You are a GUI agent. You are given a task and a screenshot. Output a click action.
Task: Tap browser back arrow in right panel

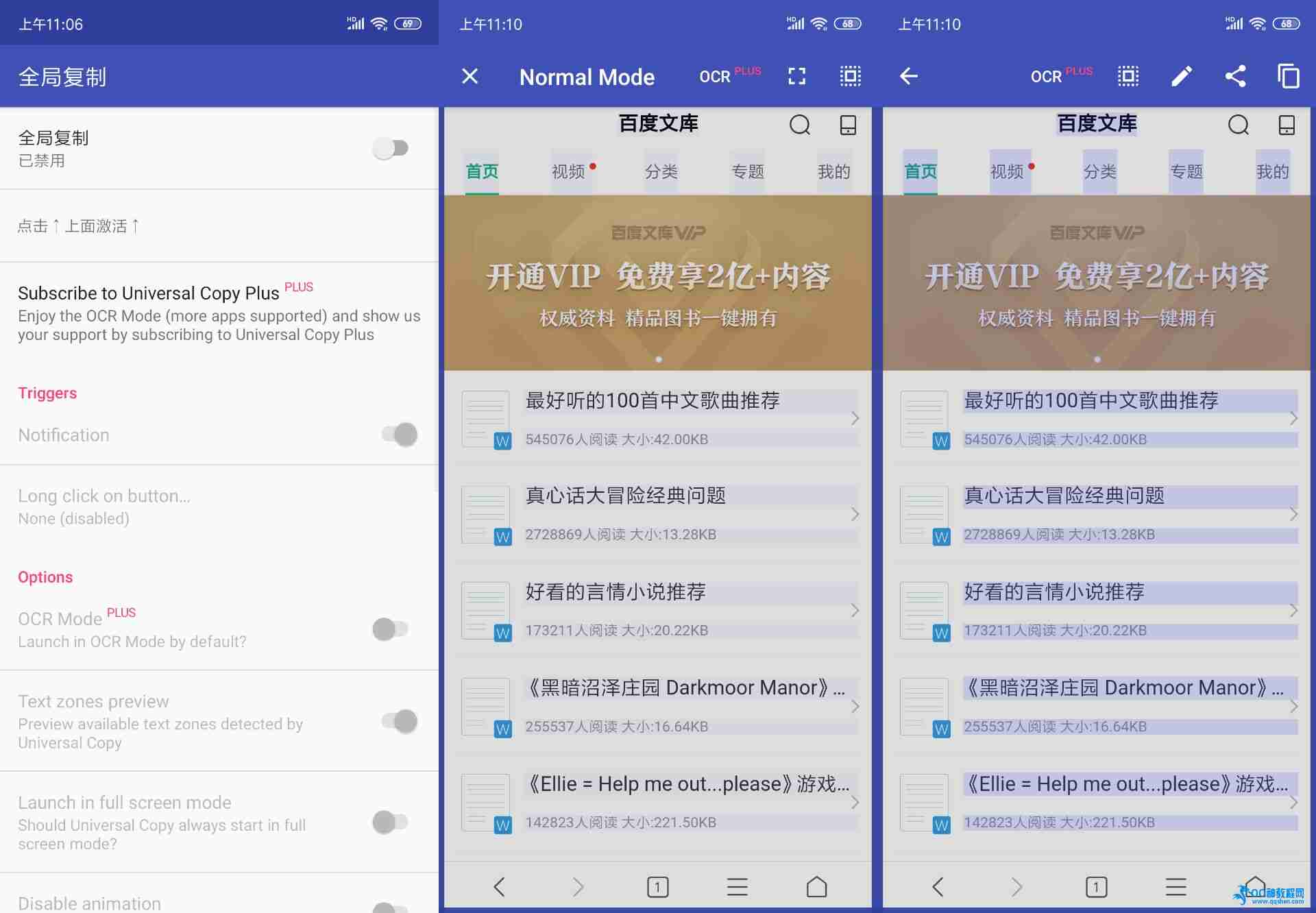coord(938,887)
